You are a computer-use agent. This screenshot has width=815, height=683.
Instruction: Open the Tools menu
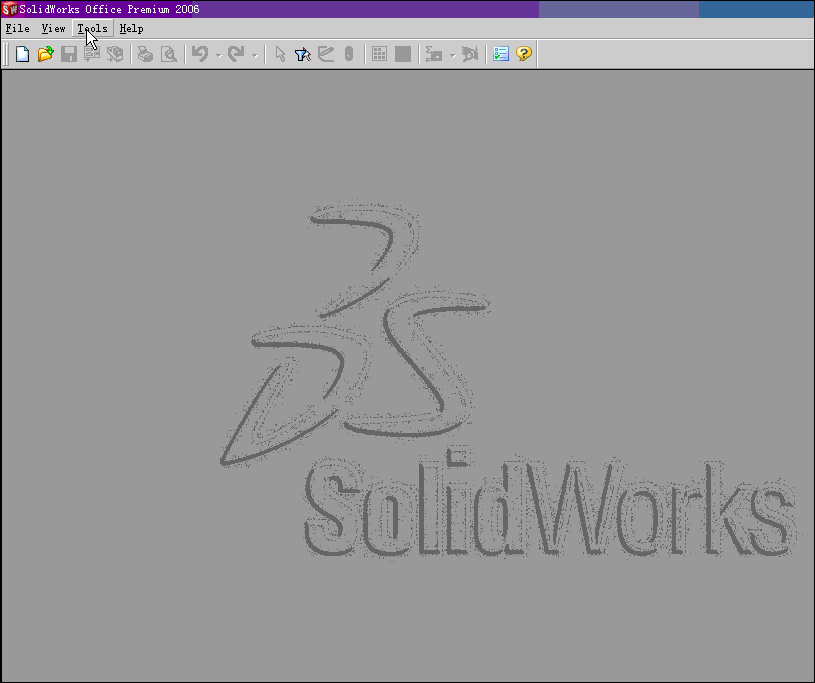point(93,29)
